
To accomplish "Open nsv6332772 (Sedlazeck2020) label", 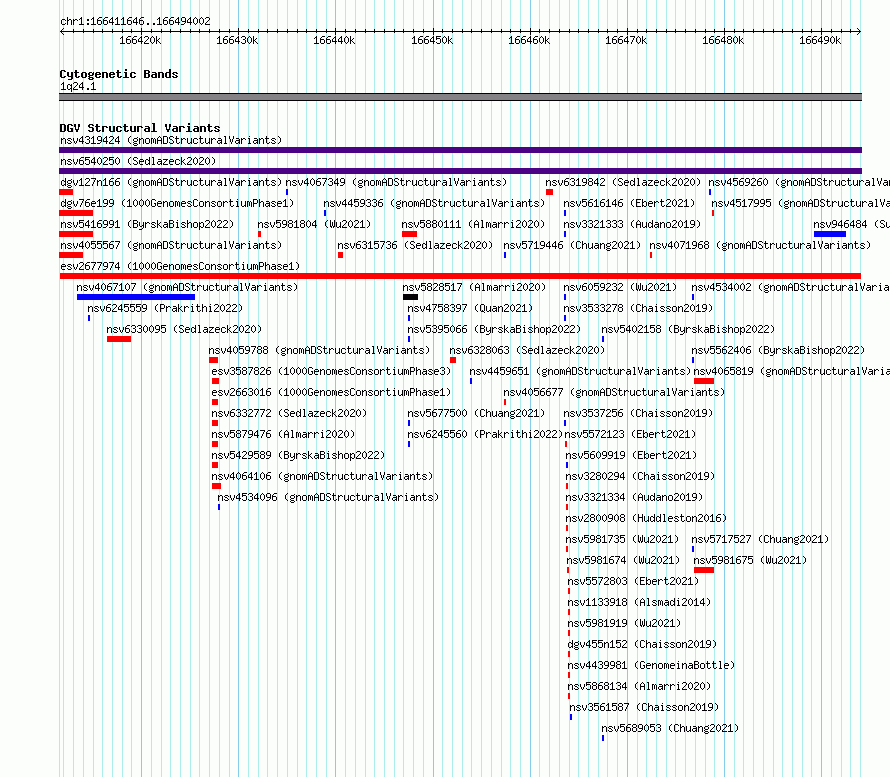I will (x=289, y=413).
